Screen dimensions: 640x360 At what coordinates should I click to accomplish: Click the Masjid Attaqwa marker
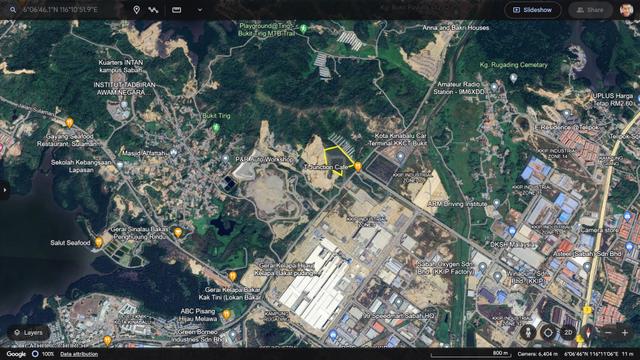pyautogui.click(x=173, y=153)
